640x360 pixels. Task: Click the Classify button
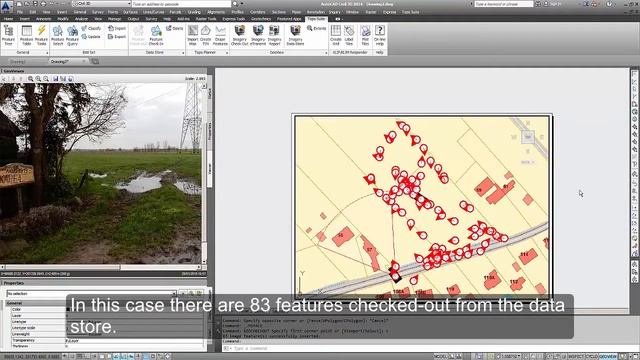click(91, 28)
